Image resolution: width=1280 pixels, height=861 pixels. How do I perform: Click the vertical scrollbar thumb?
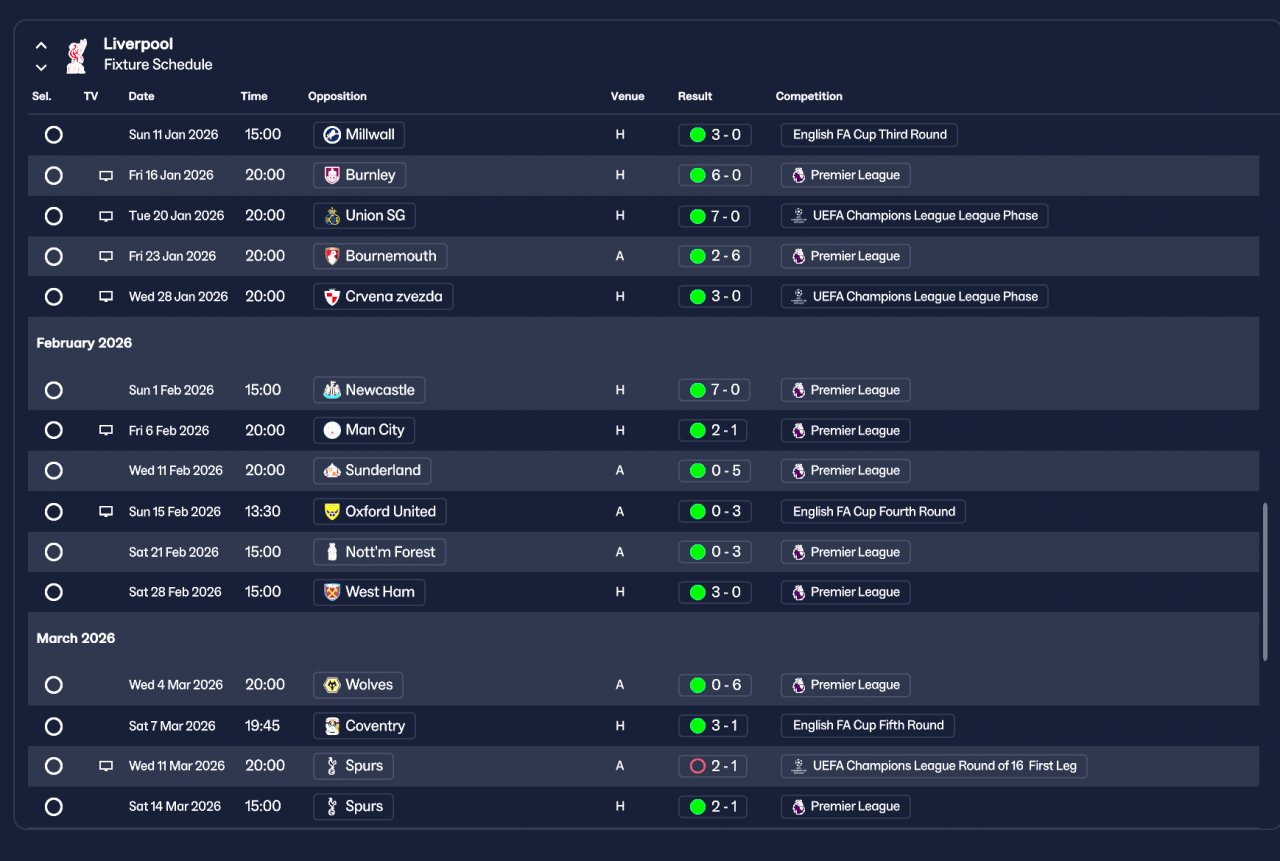click(x=1265, y=581)
